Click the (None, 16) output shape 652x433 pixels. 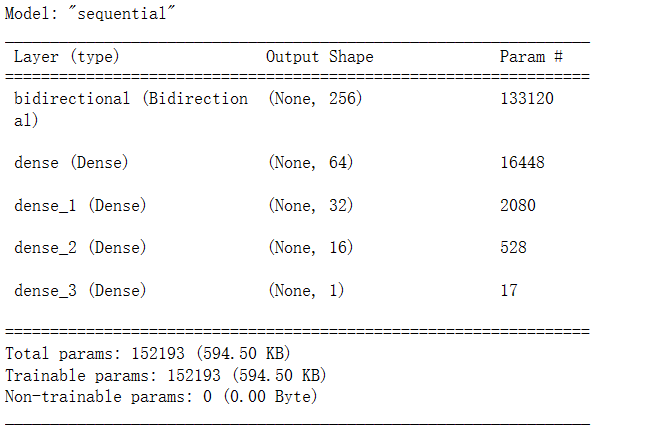311,247
